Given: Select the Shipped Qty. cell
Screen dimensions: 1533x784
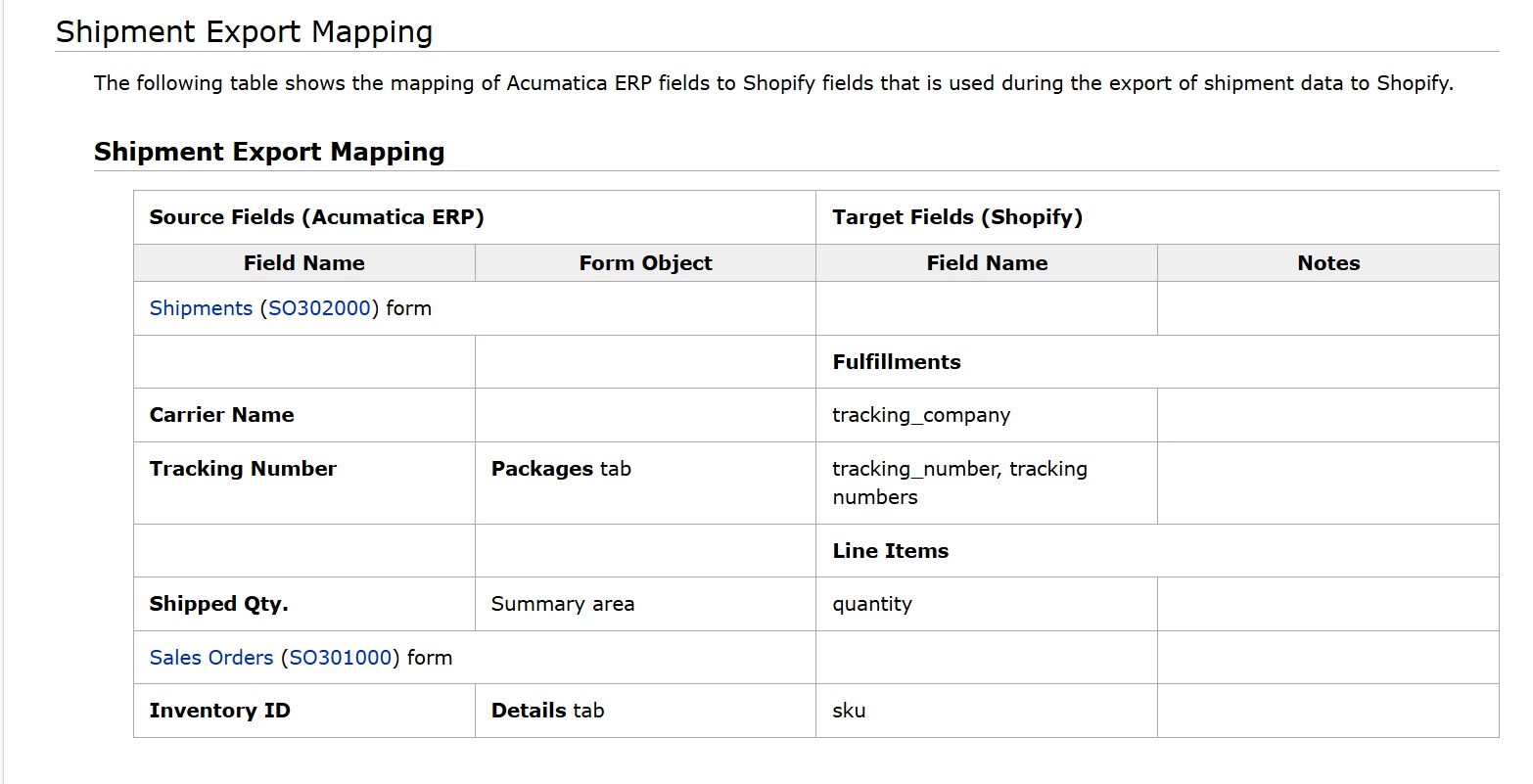Looking at the screenshot, I should [219, 604].
